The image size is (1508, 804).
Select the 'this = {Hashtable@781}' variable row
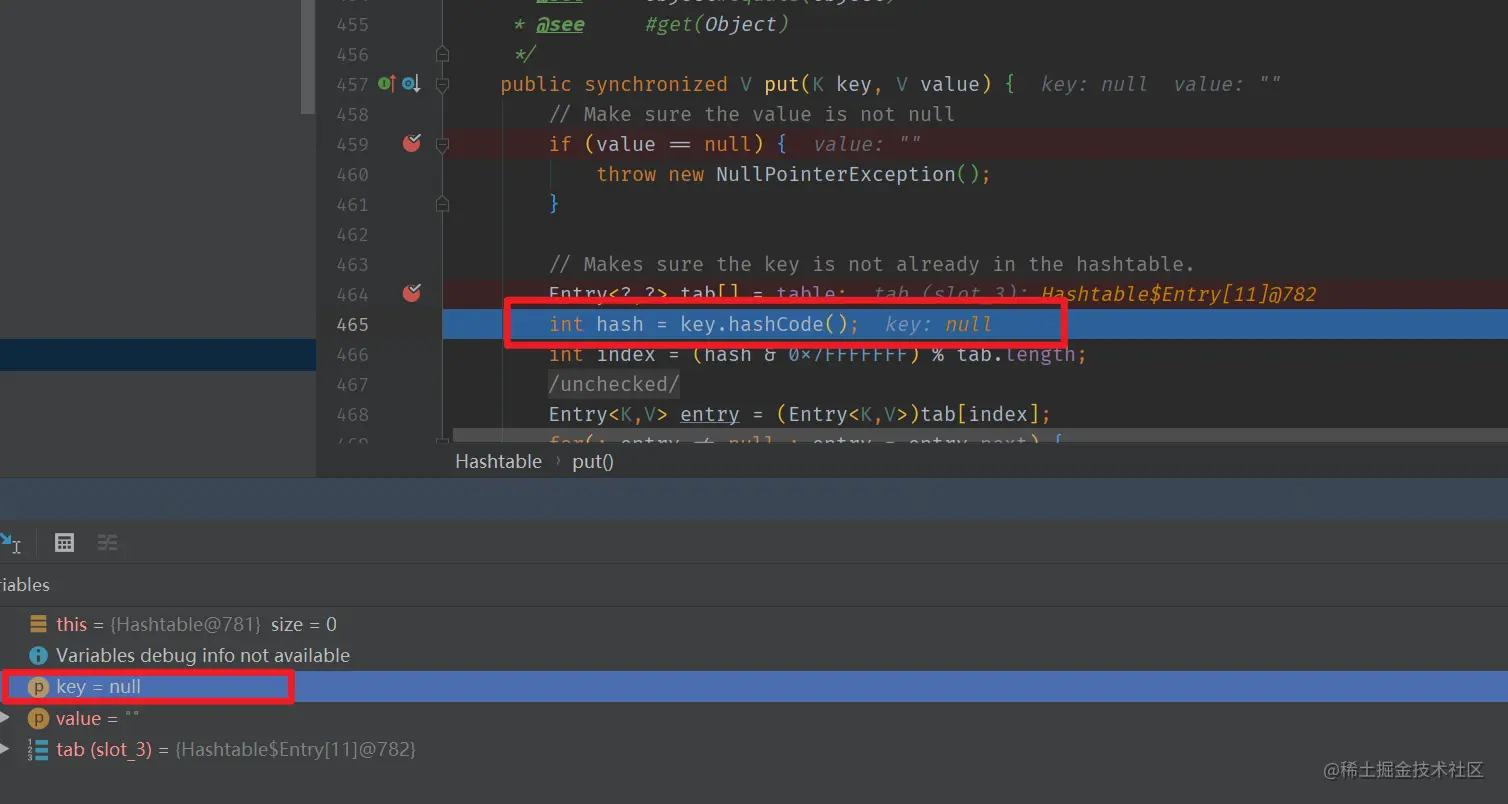point(754,625)
